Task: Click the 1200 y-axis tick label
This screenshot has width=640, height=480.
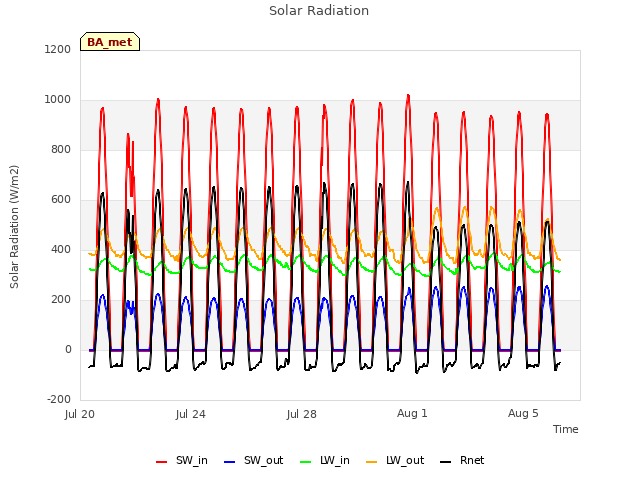Action: 58,49
